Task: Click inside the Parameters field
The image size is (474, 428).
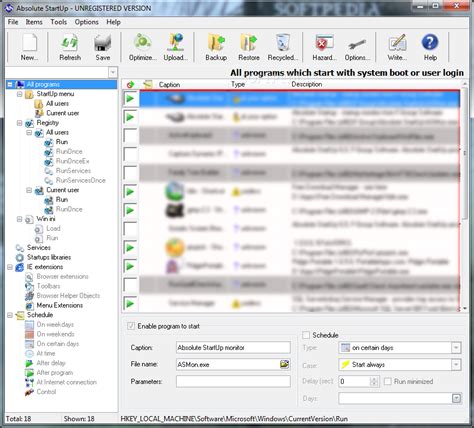Action: click(x=233, y=381)
